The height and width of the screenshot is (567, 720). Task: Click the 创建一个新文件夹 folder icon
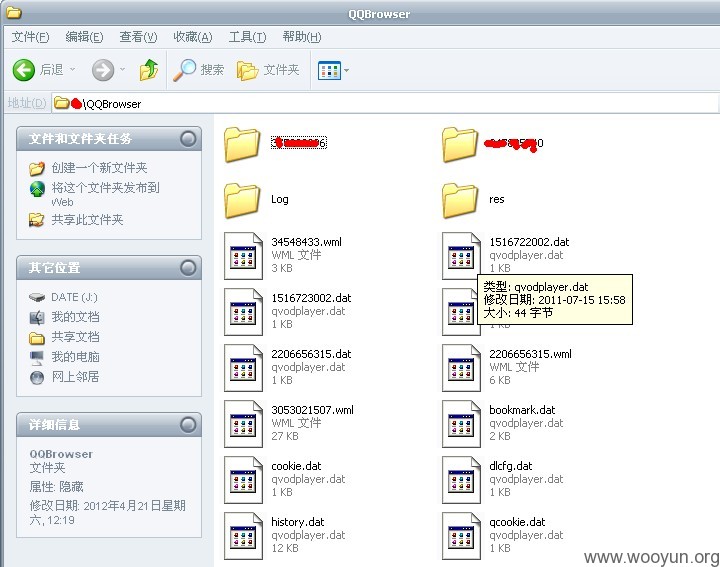[37, 168]
